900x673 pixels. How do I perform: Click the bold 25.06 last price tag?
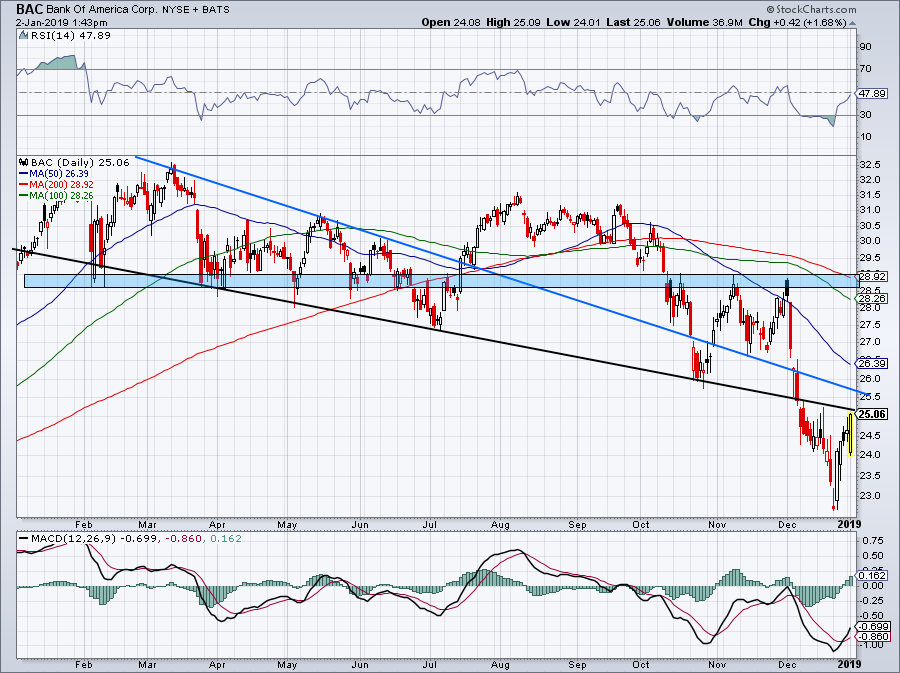pyautogui.click(x=872, y=414)
